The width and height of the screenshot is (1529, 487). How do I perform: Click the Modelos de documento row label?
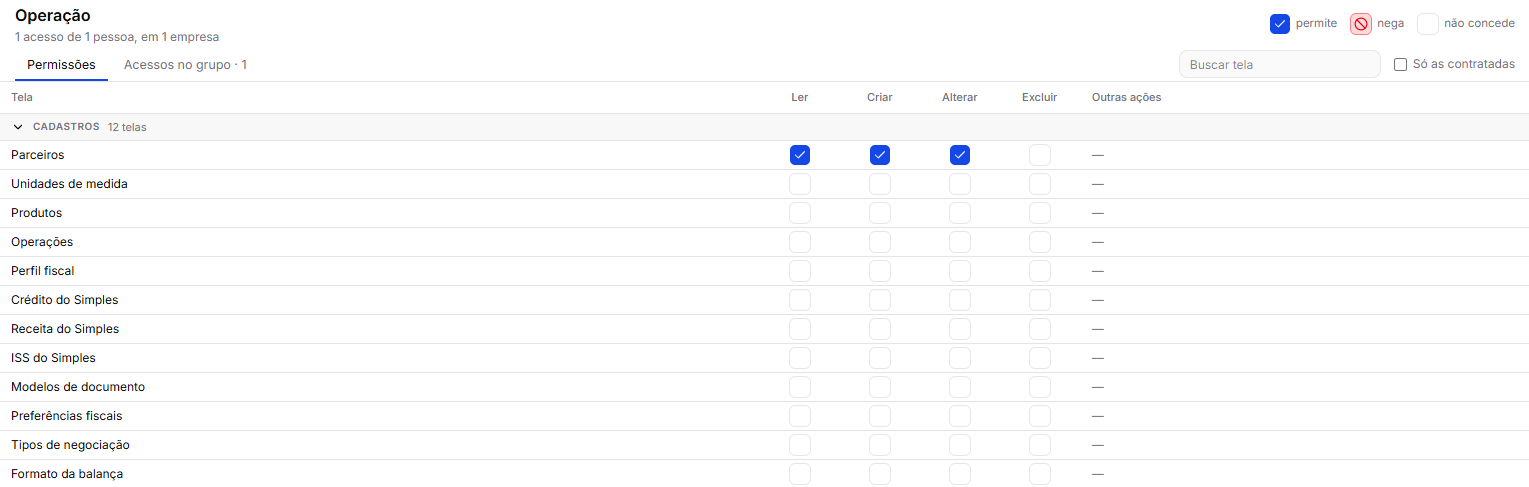[x=78, y=387]
